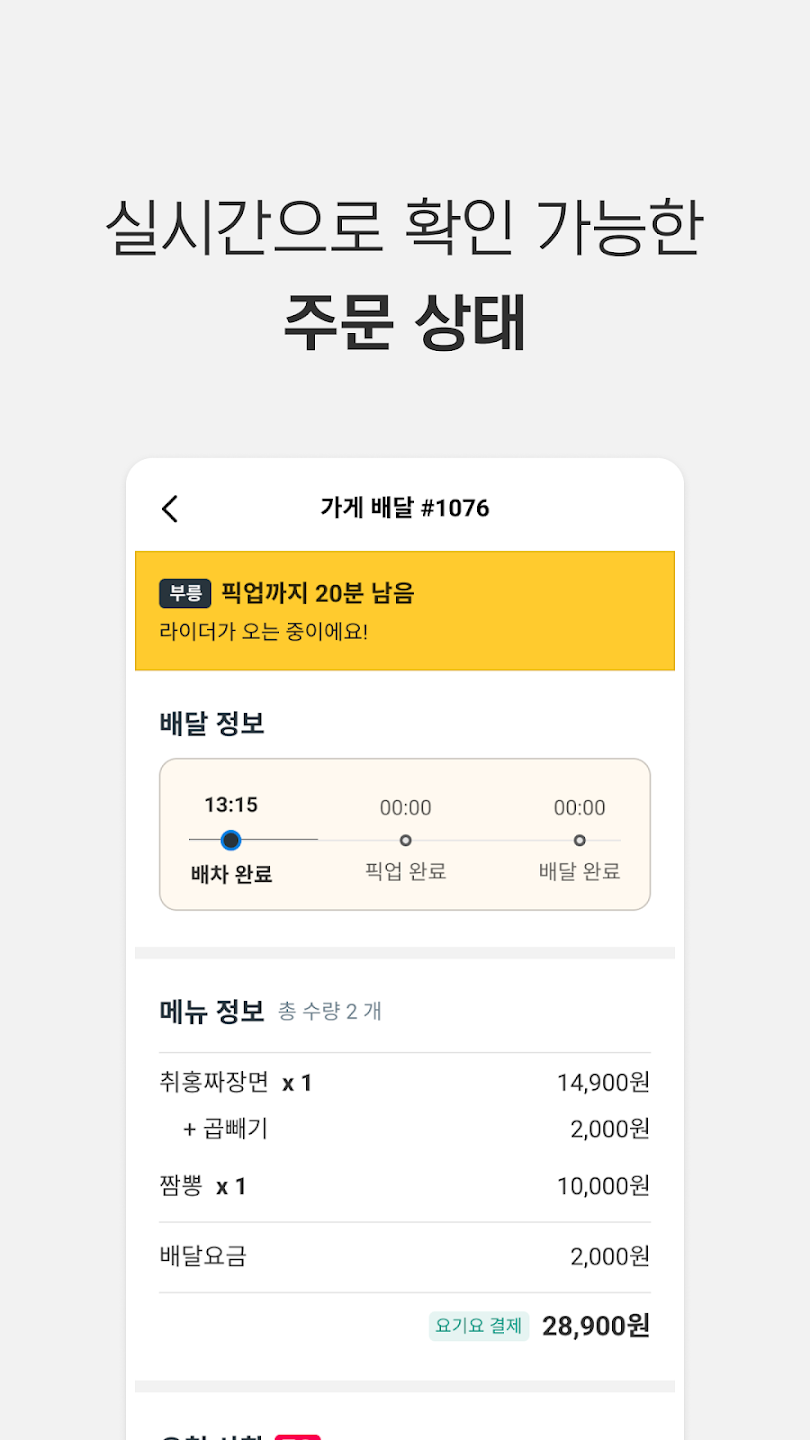Open the 가게 배달 #1076 title

click(405, 508)
